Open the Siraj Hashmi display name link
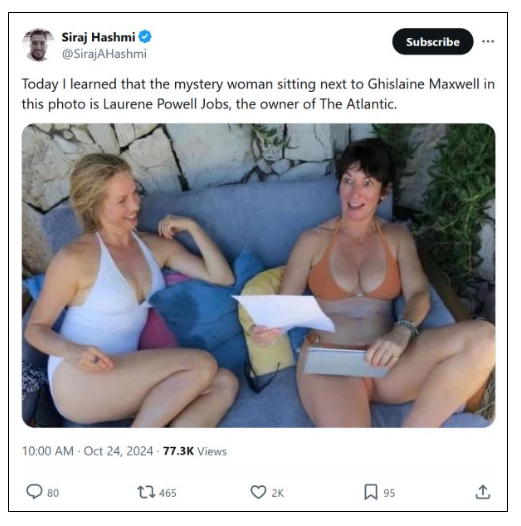 pos(98,37)
